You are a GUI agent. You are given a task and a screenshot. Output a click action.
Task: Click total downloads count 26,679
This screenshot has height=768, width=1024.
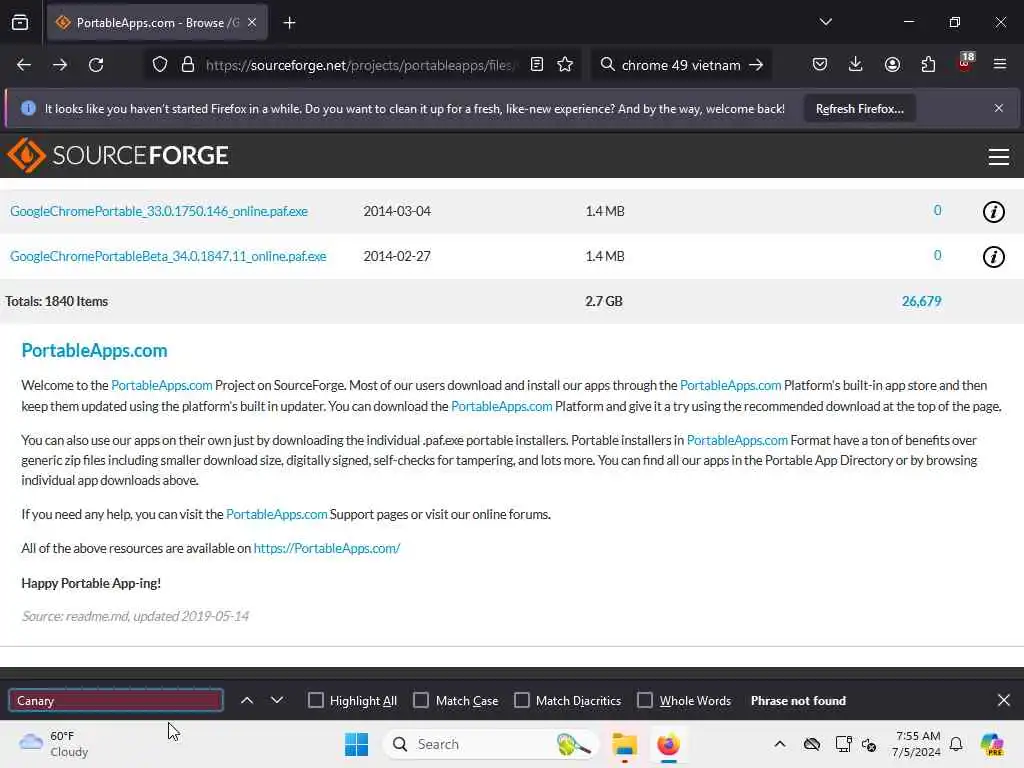pyautogui.click(x=921, y=301)
